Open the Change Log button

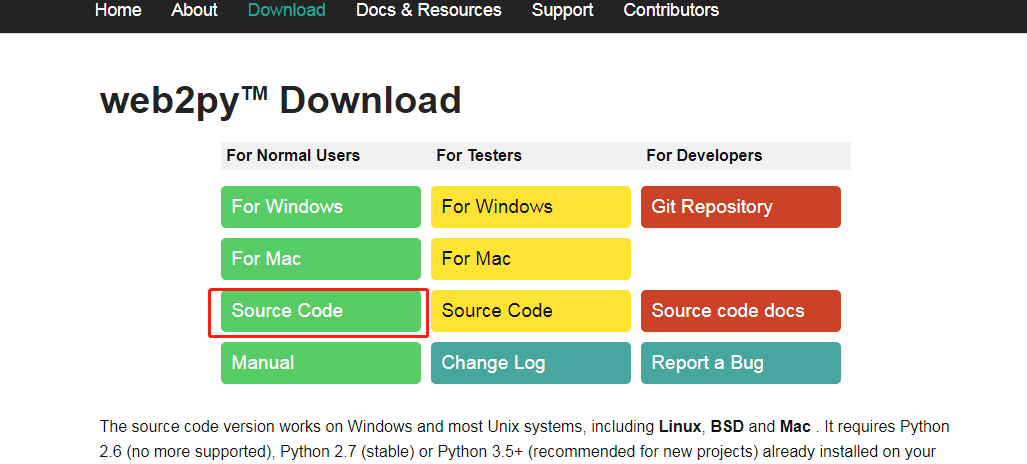pos(531,363)
